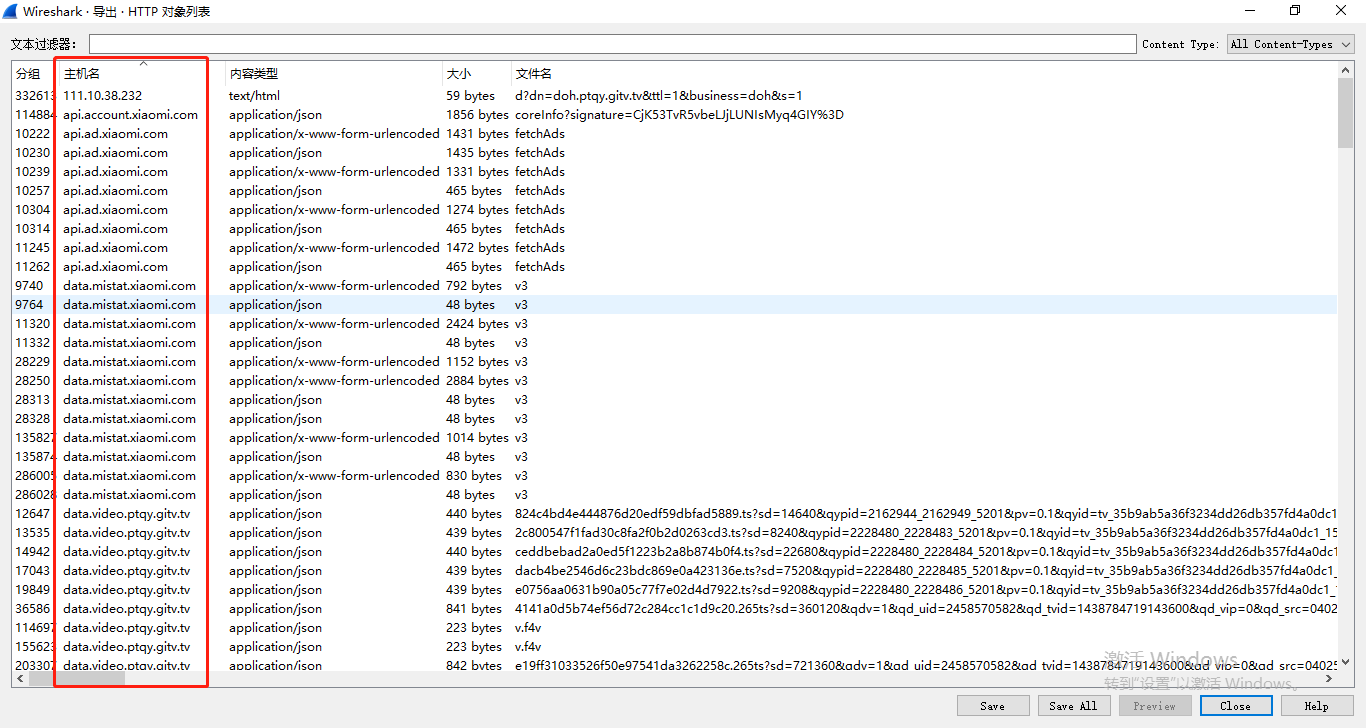This screenshot has height=728, width=1366.
Task: Click the "792 bytes" size cell
Action: pos(474,286)
